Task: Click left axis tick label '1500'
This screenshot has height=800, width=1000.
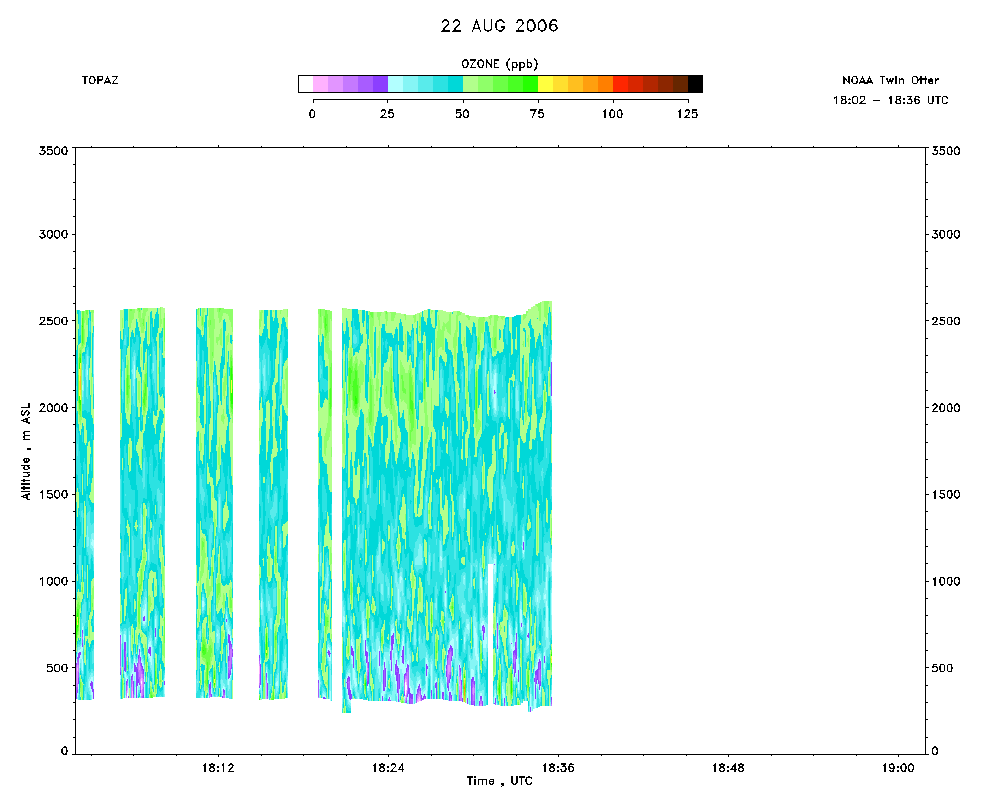Action: (x=53, y=494)
